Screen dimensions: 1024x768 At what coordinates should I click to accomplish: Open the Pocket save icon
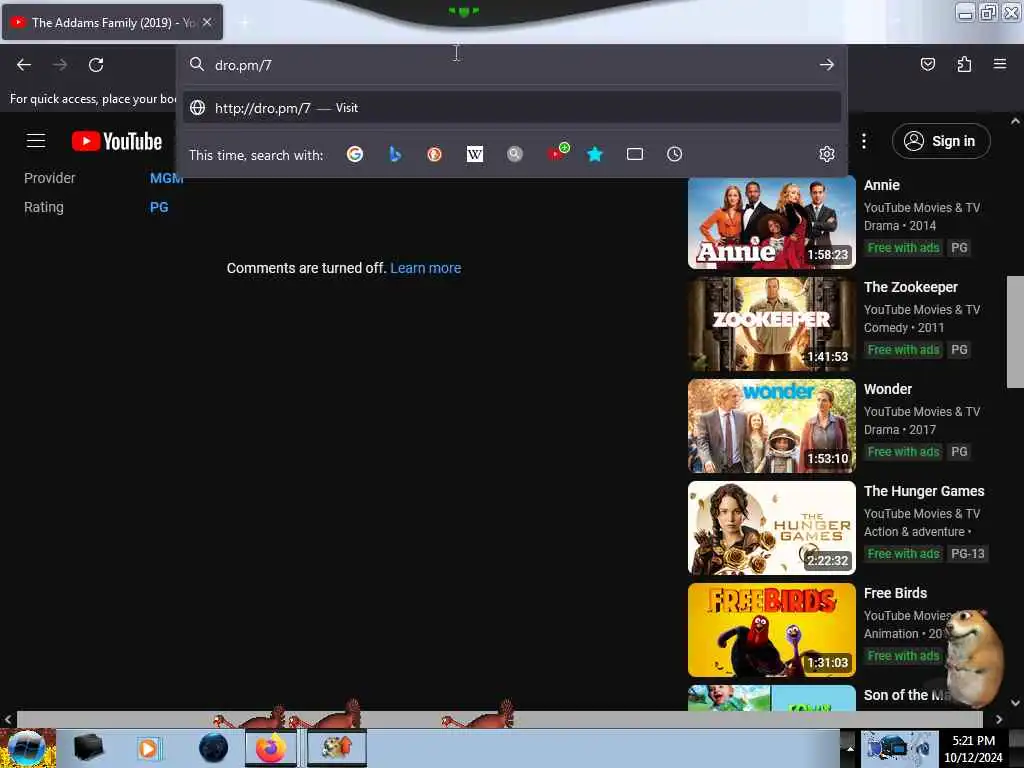tap(927, 64)
